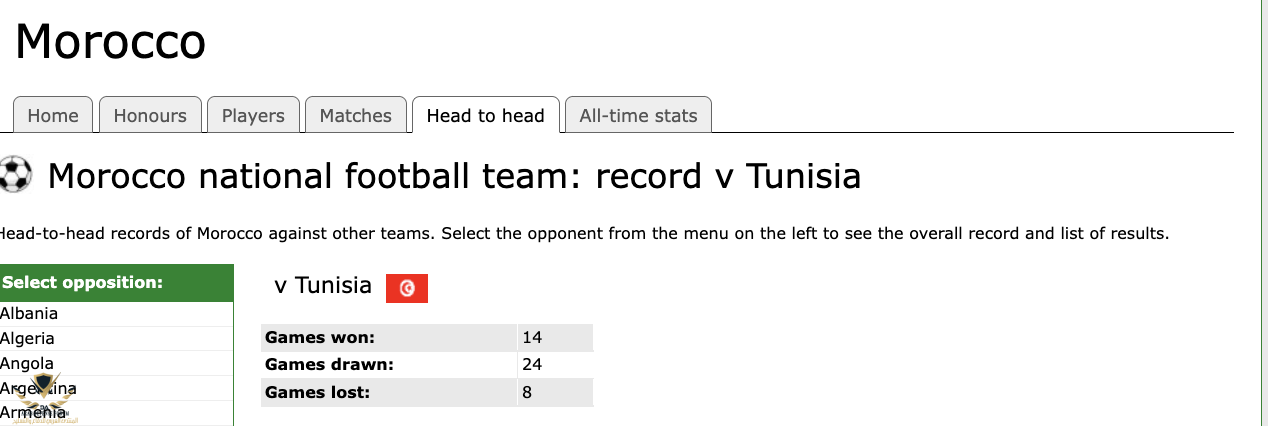Click the Select opposition green header
This screenshot has width=1268, height=426.
(116, 283)
